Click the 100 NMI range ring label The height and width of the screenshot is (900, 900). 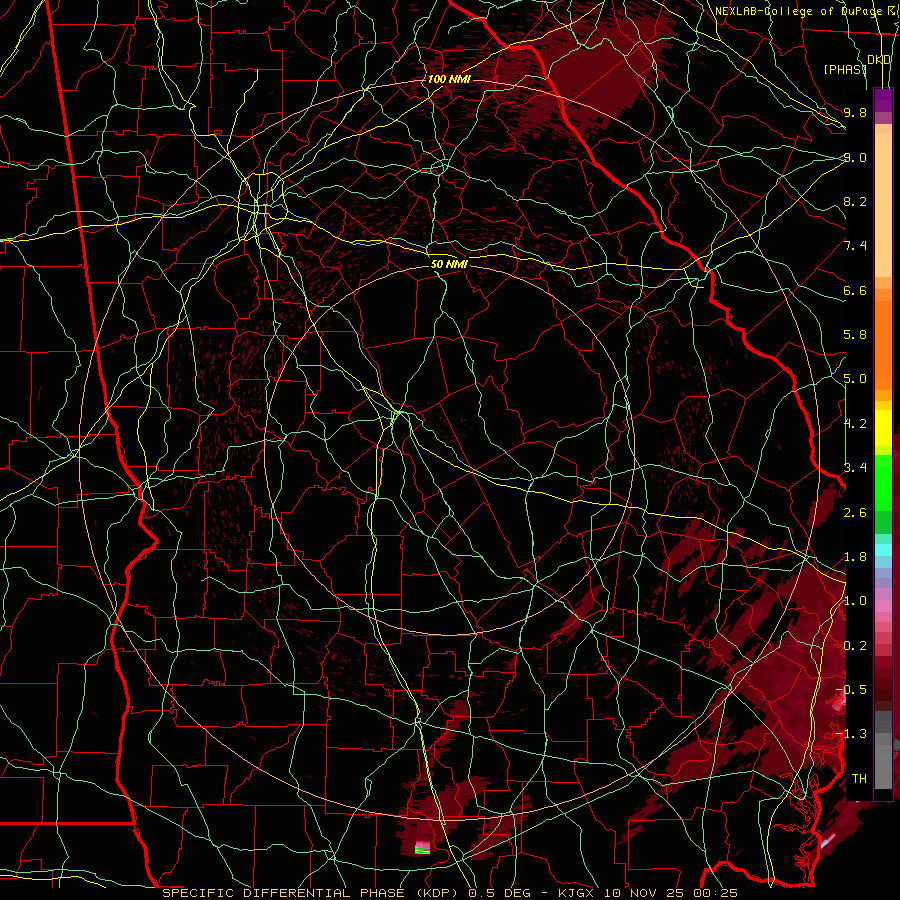[x=449, y=79]
